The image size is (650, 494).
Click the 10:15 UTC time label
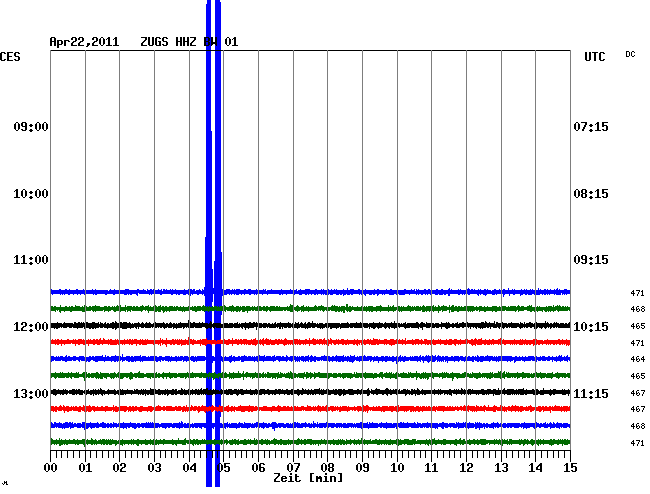(591, 327)
